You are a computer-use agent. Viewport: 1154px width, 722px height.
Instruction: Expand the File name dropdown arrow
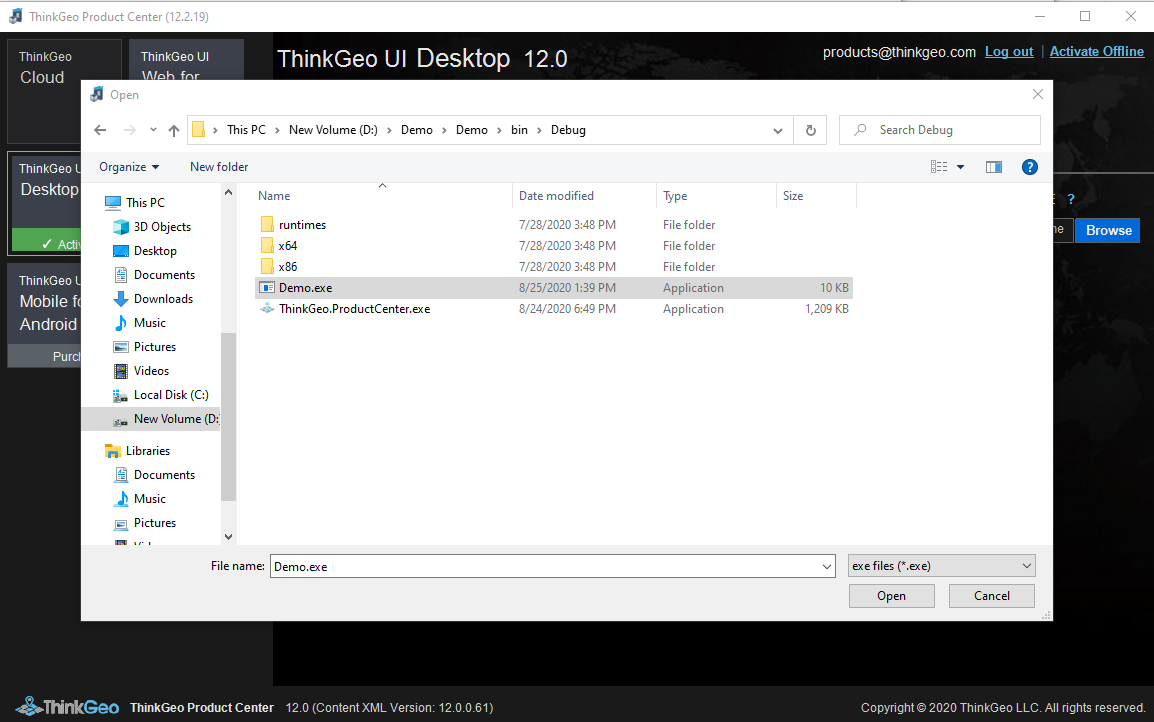coord(826,566)
